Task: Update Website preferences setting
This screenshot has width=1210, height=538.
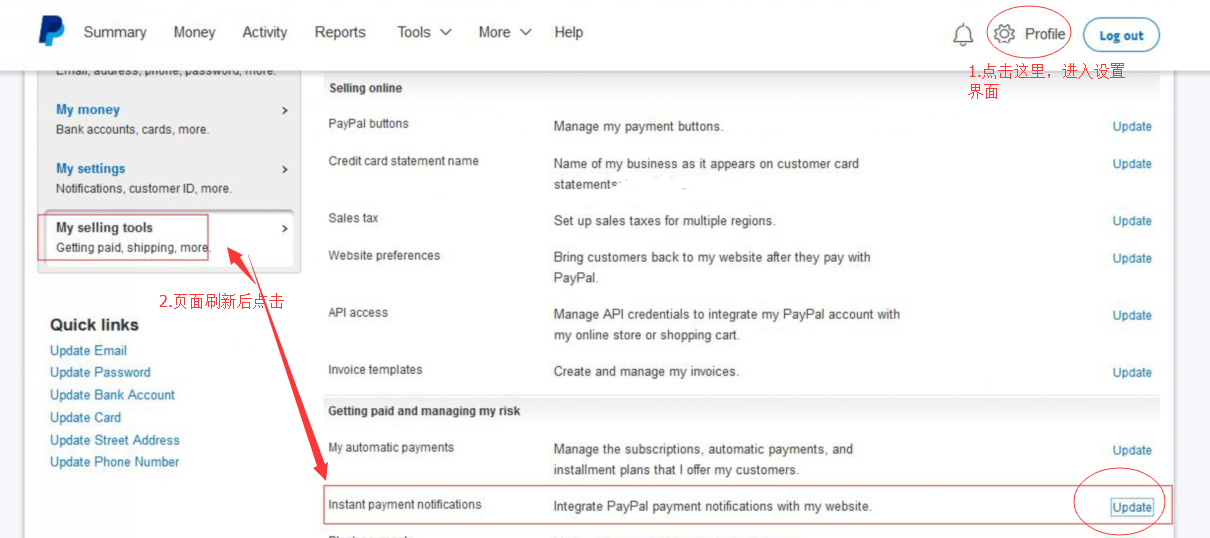Action: (1132, 258)
